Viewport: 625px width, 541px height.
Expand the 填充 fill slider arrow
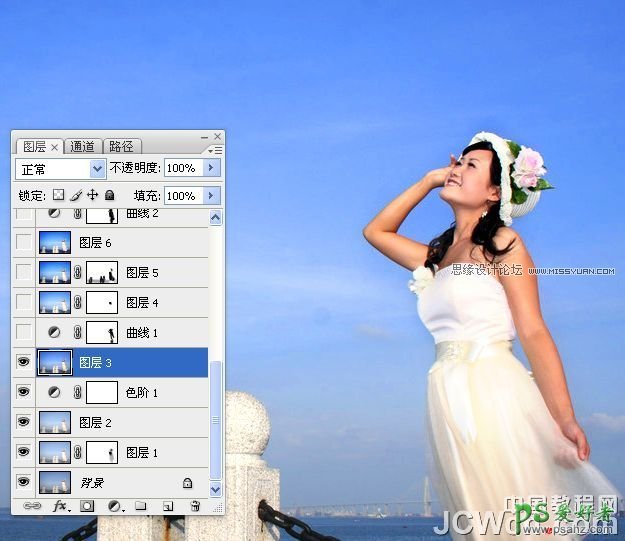pos(211,196)
